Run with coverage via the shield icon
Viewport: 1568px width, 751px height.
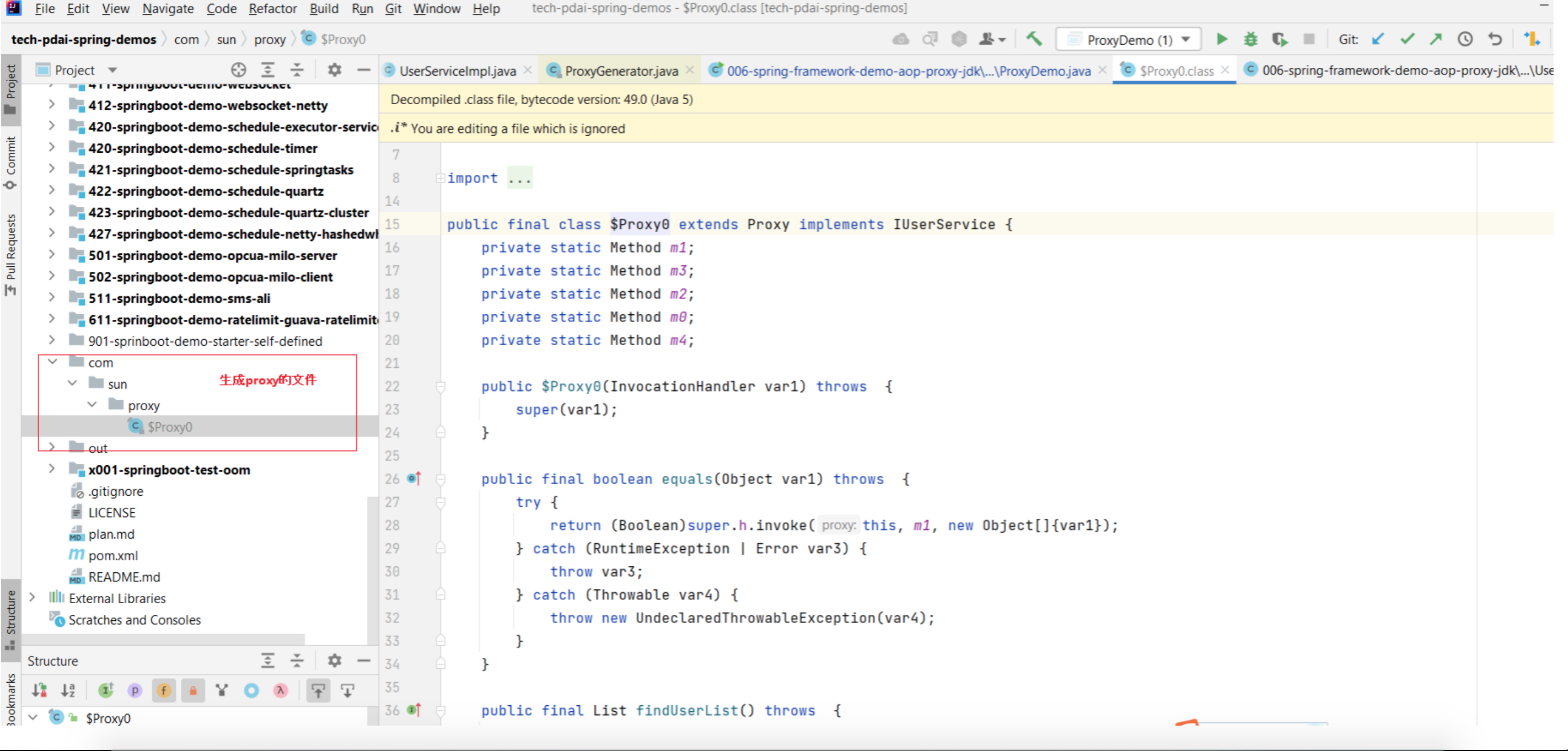click(x=1280, y=40)
